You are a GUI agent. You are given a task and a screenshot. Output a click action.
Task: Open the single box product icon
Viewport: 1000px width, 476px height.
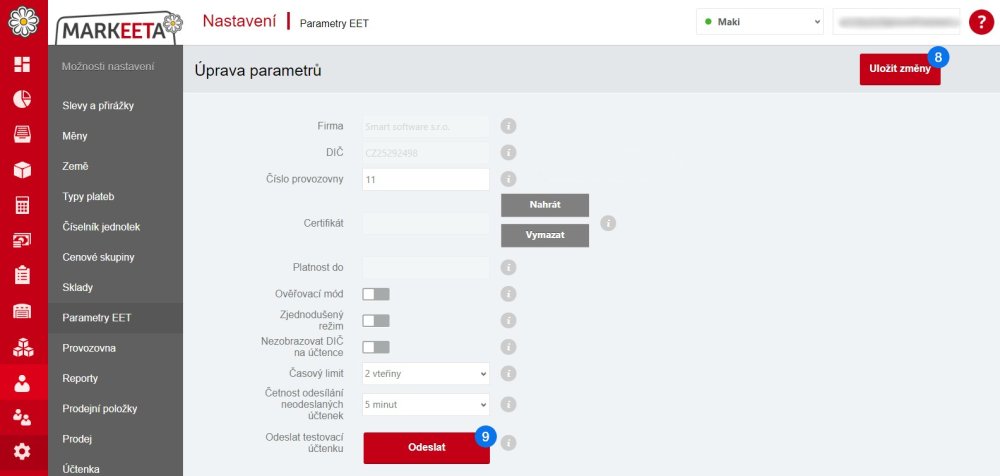22,169
